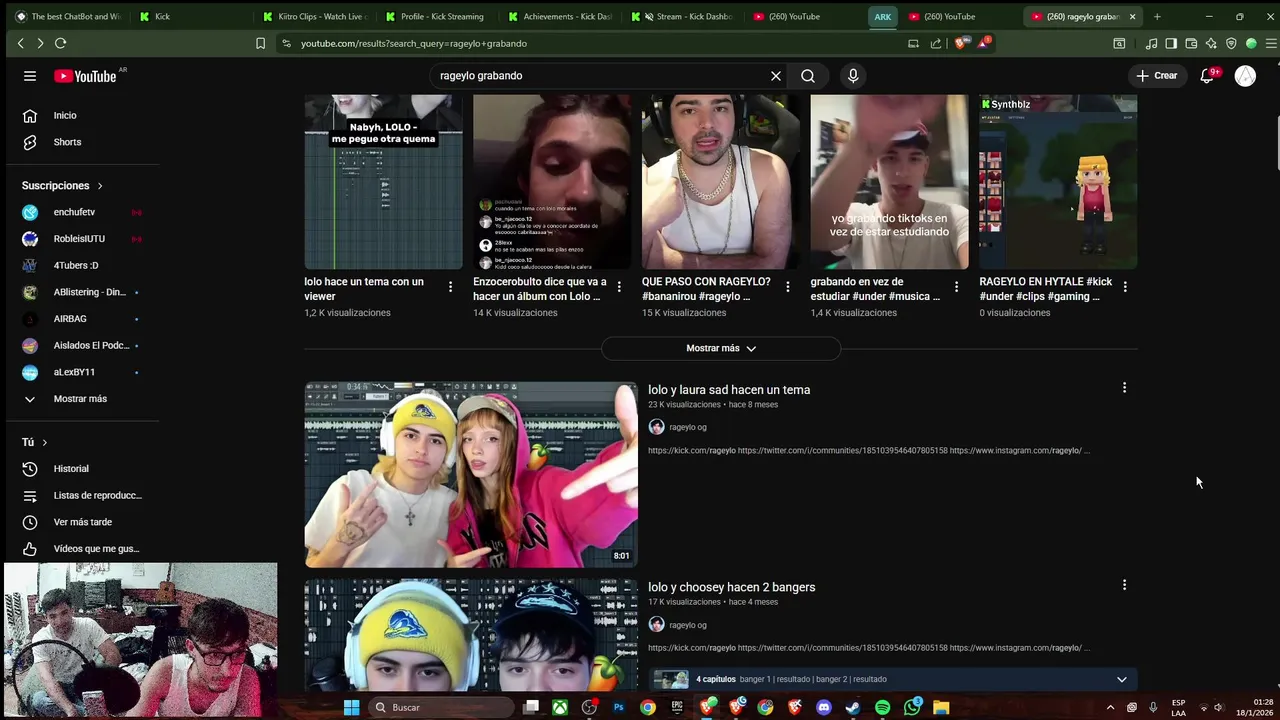1280x720 pixels.
Task: Open the browser main menu hamburger
Action: (1271, 43)
